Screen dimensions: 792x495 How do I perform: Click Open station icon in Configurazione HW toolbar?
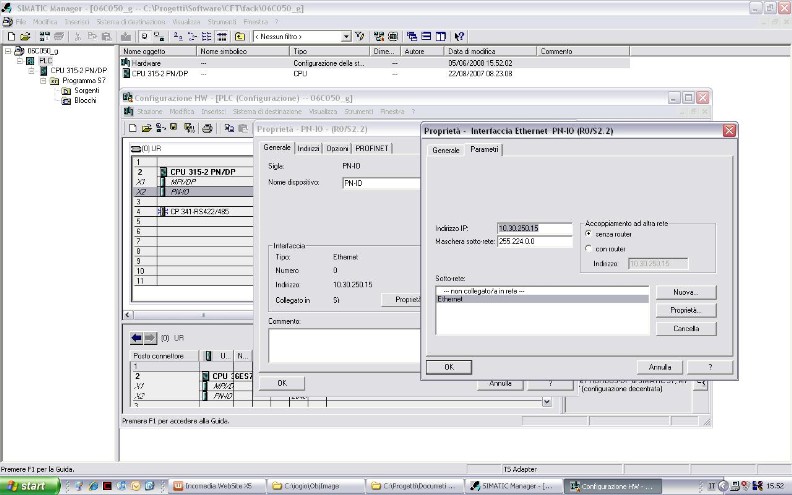tap(146, 128)
